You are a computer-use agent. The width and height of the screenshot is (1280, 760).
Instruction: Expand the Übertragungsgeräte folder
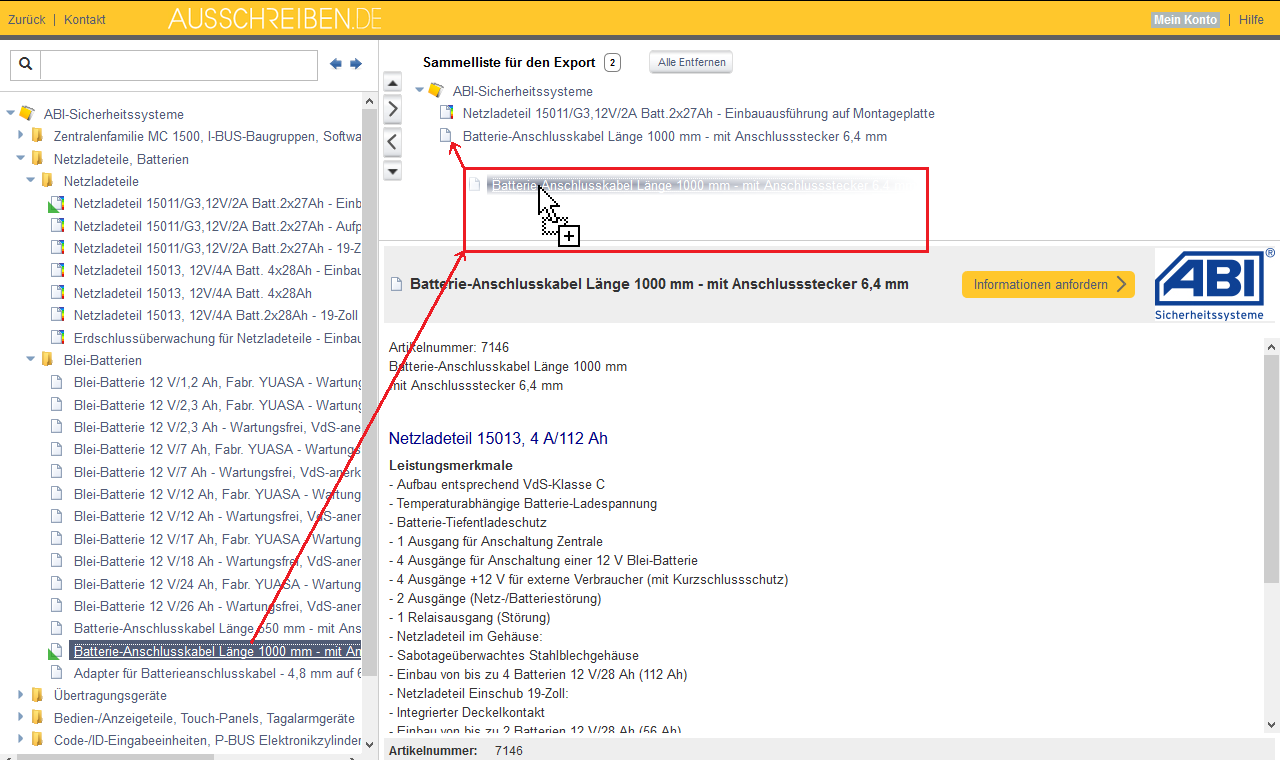21,695
